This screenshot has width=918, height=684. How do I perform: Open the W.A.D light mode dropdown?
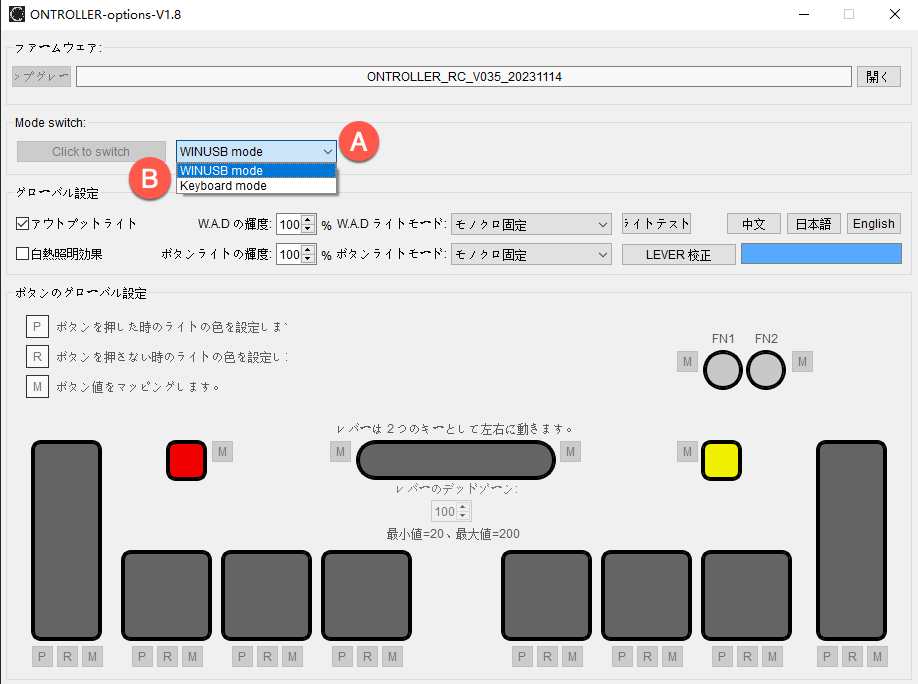coord(531,224)
